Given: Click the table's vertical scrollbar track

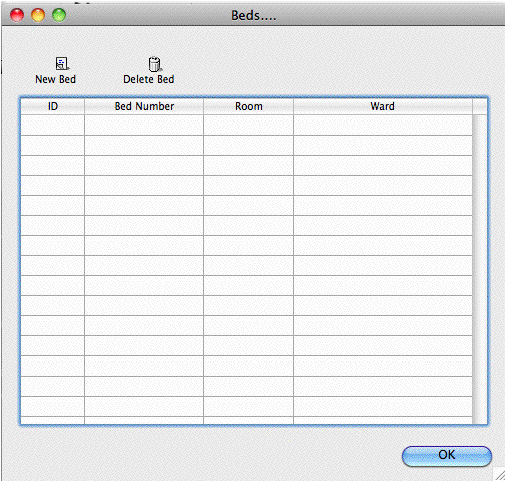Looking at the screenshot, I should point(479,269).
